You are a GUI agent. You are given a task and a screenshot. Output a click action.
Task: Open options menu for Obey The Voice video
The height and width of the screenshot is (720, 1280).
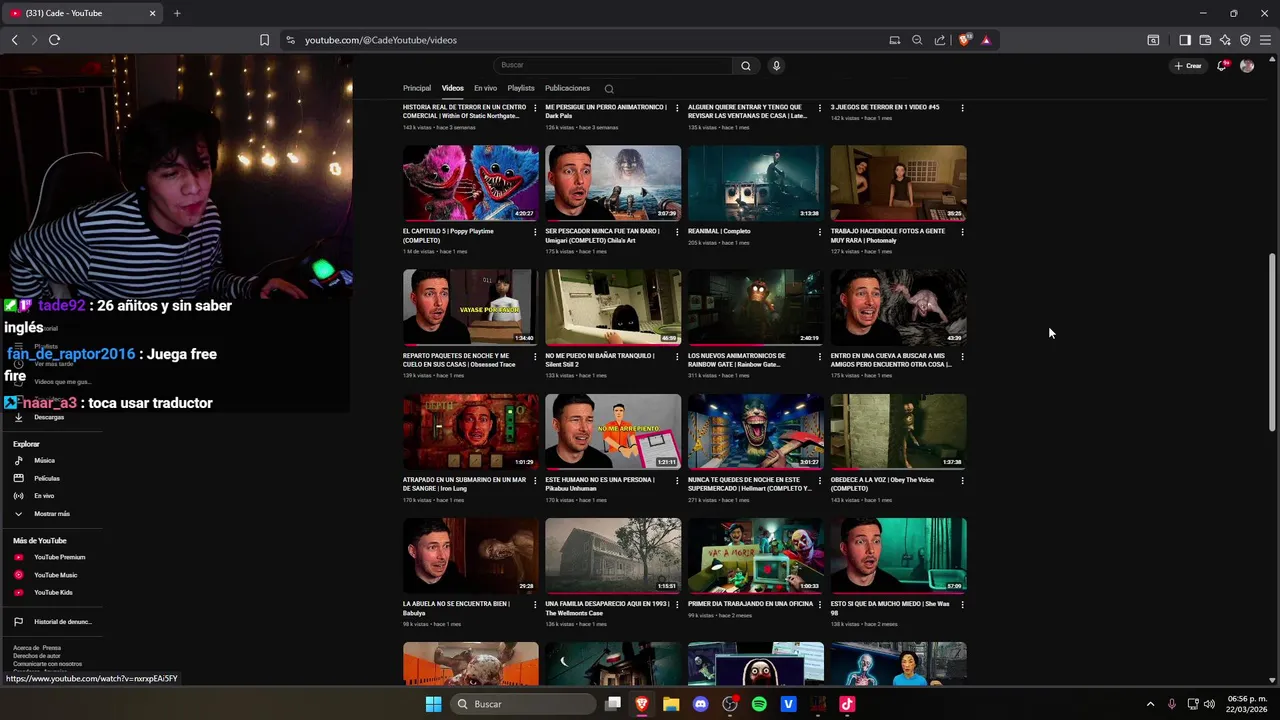(x=962, y=480)
